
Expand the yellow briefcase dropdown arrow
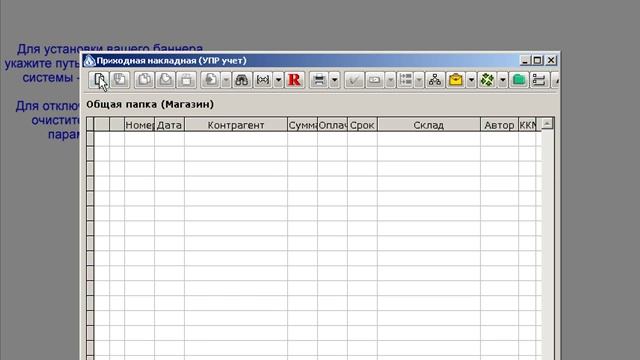471,80
